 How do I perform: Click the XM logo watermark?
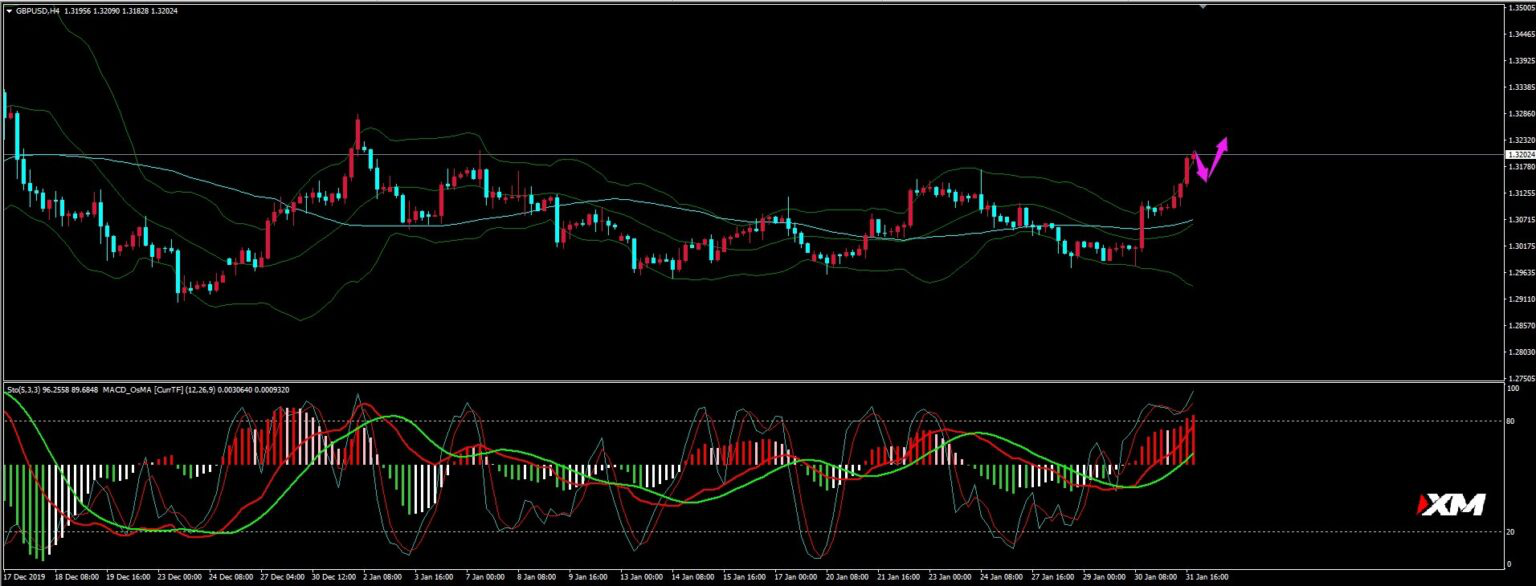click(1452, 505)
